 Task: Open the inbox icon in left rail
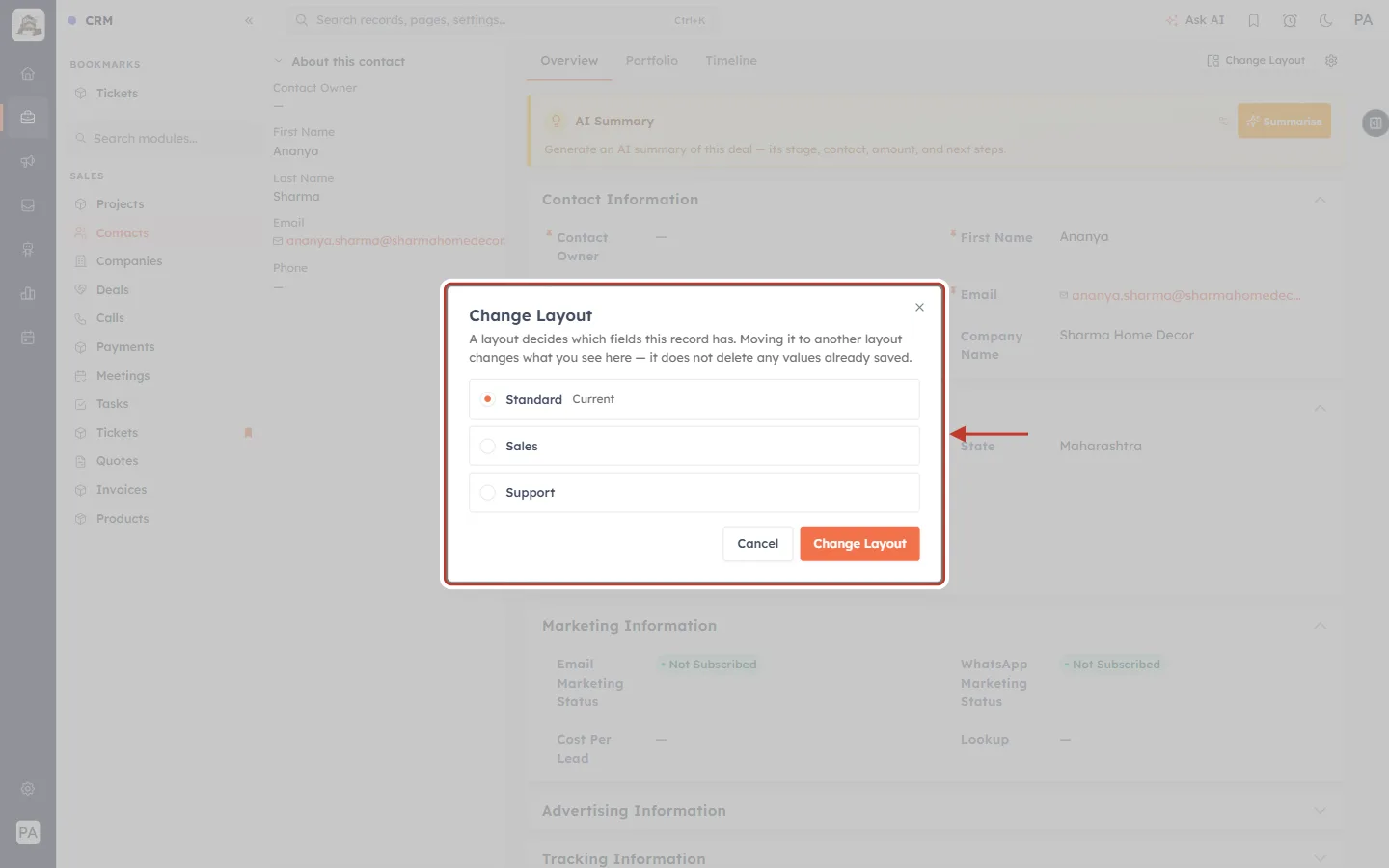tap(28, 205)
